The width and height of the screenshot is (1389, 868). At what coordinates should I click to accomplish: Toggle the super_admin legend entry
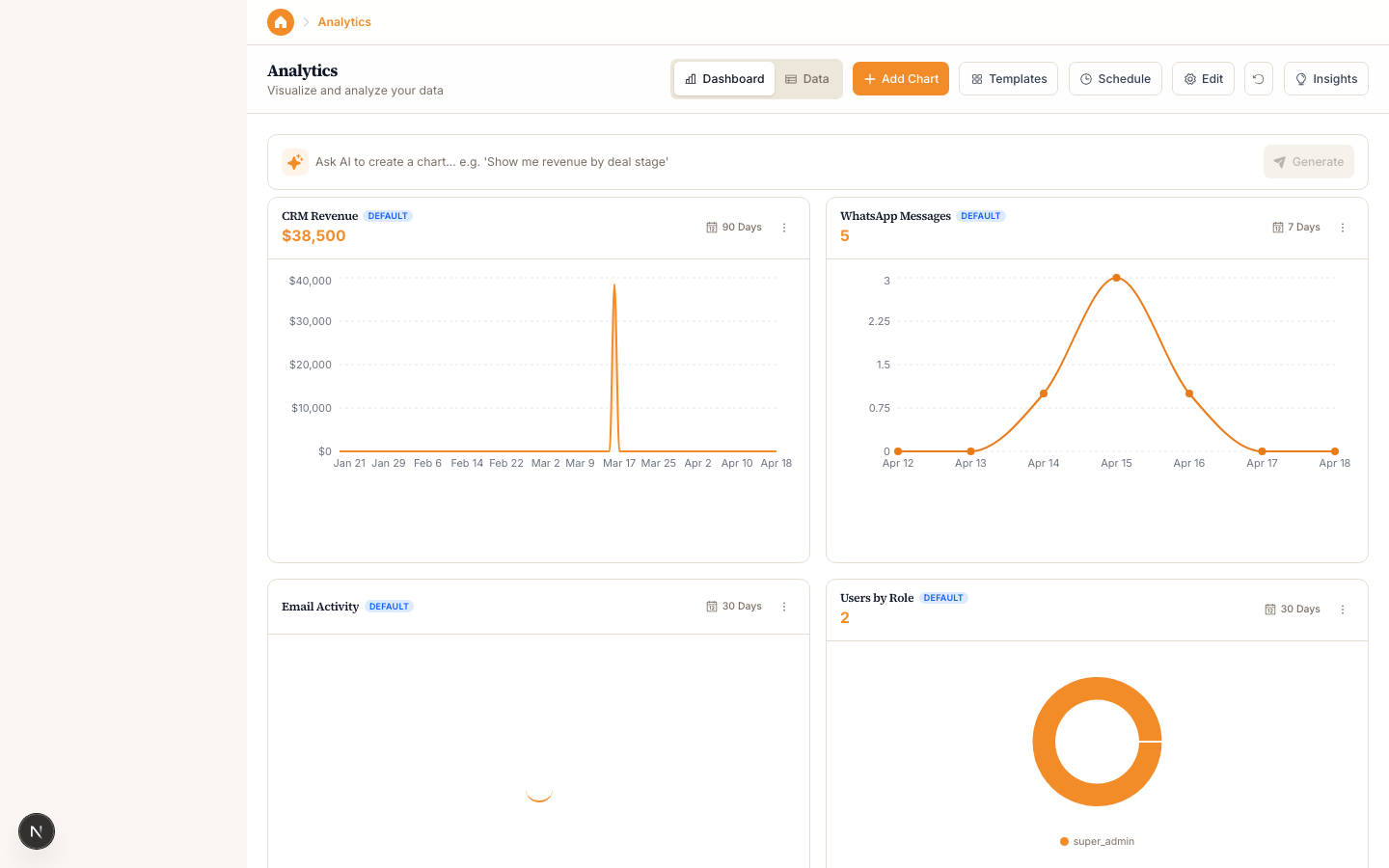[1097, 840]
